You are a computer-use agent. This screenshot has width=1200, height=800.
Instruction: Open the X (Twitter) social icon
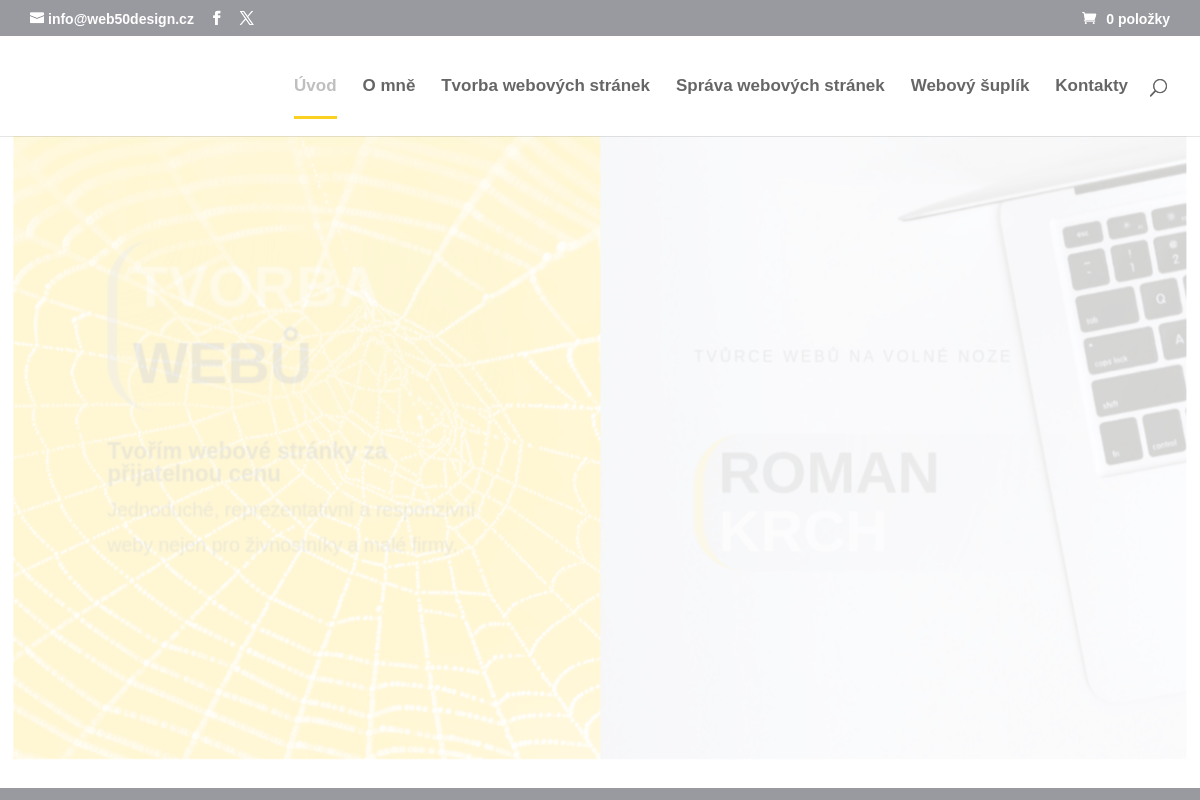247,18
